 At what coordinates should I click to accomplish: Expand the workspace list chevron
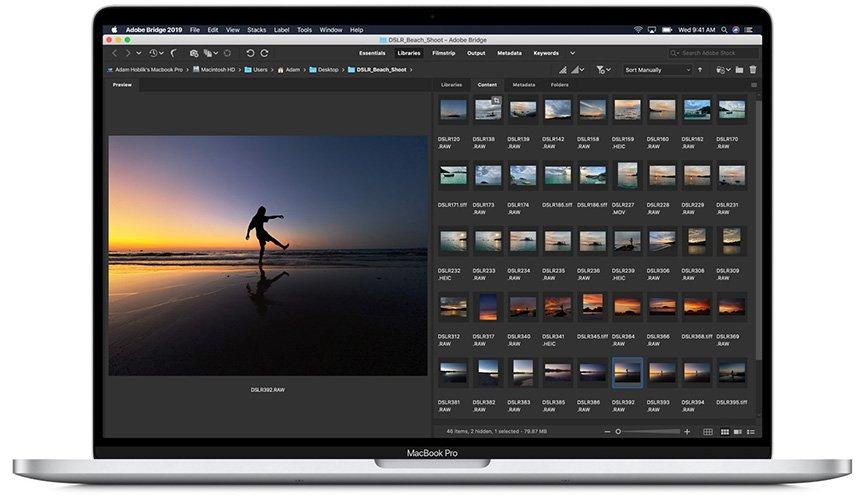(572, 53)
